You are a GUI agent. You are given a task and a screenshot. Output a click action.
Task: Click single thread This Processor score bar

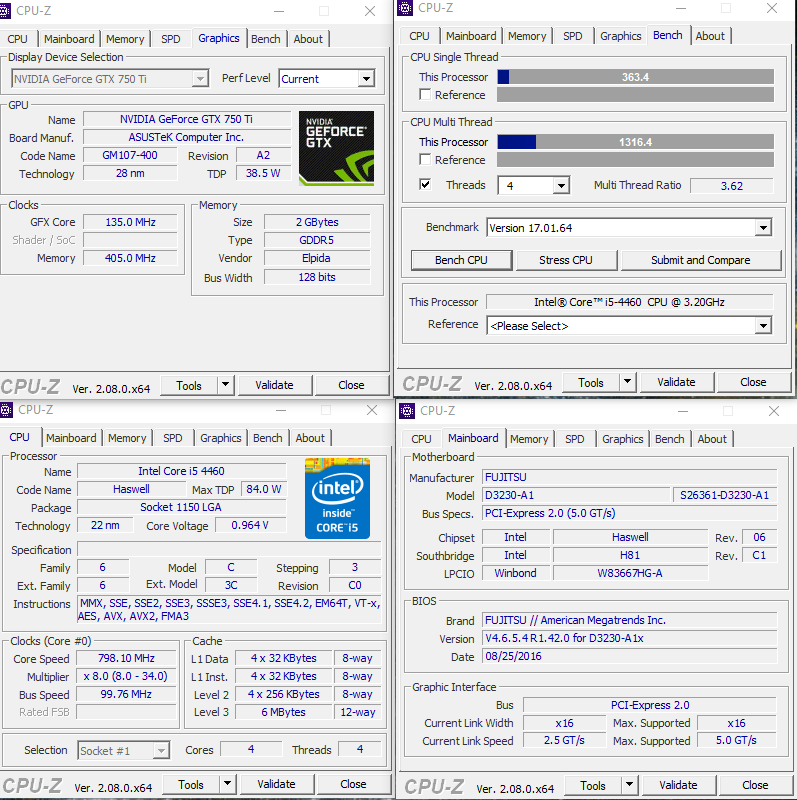point(635,77)
